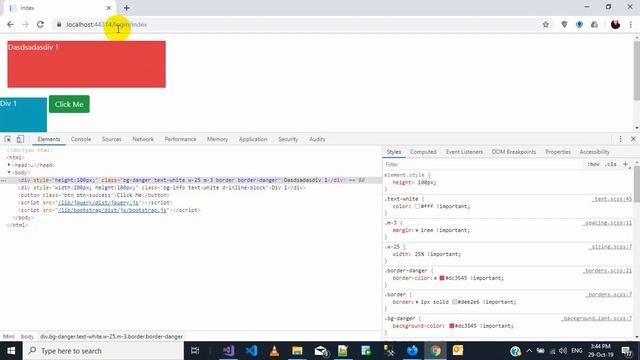This screenshot has height=360, width=640.
Task: Open the border-color #dc3545 swatch
Action: click(442, 278)
